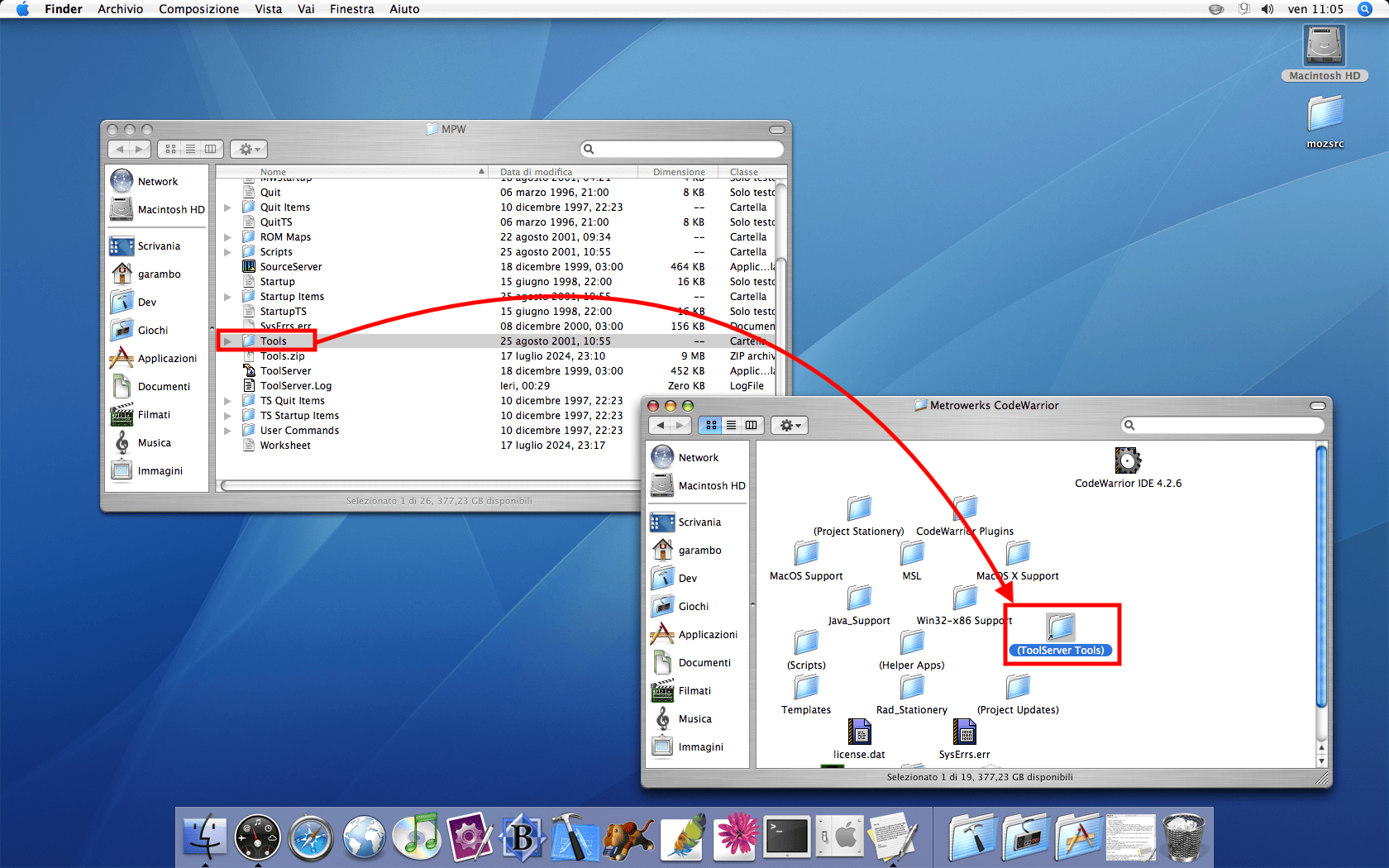Image resolution: width=1389 pixels, height=868 pixels.
Task: Click the search field in CodeWarrior window
Action: coord(1223,425)
